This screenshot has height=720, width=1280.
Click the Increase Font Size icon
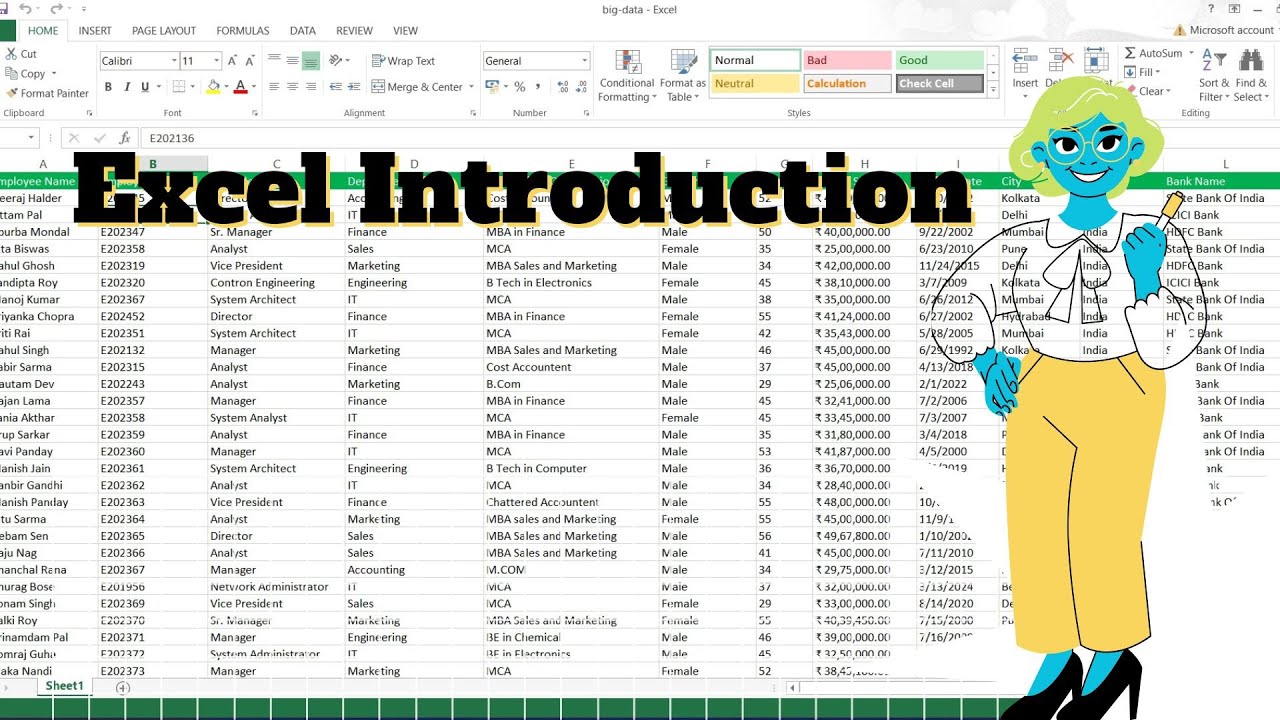pyautogui.click(x=234, y=61)
